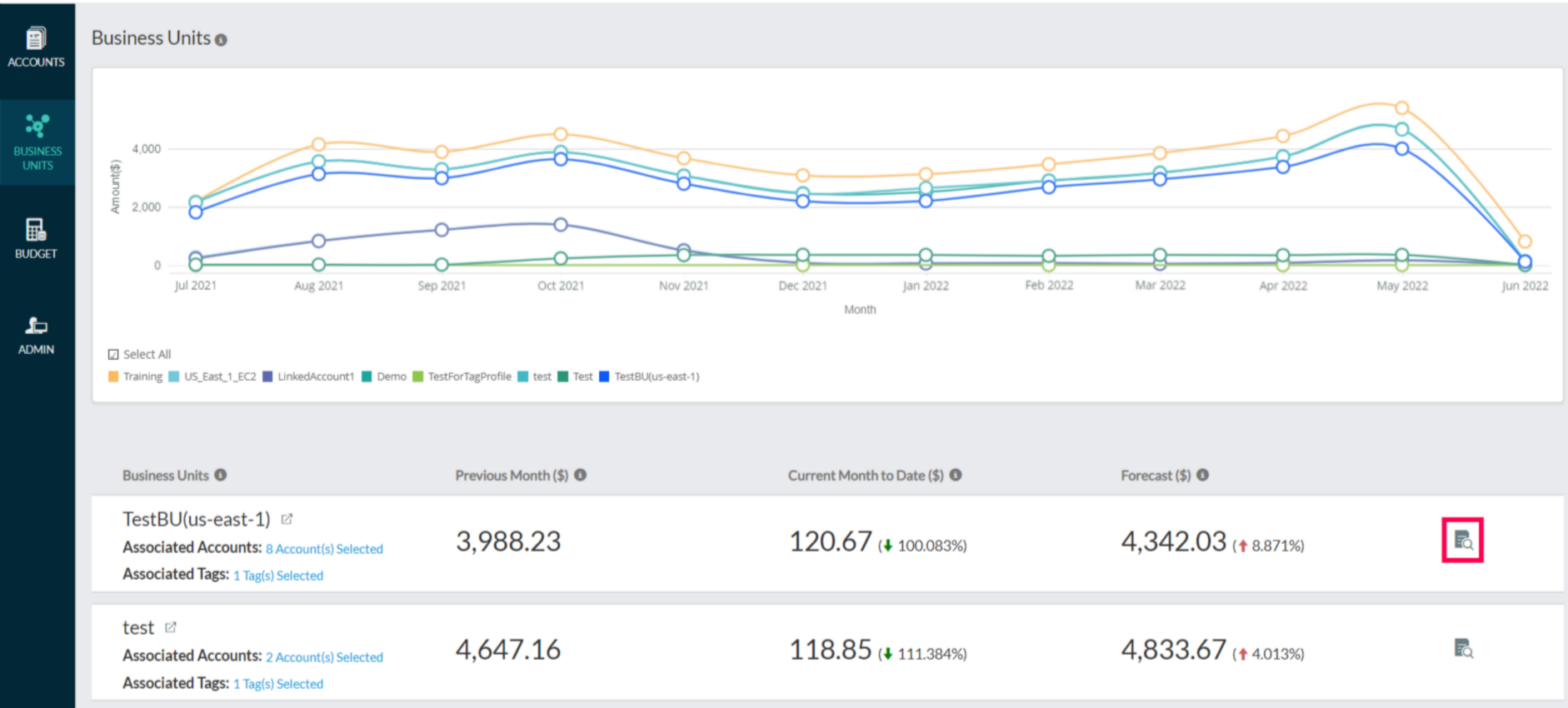Click info icon next to Forecast ($)

[1202, 475]
